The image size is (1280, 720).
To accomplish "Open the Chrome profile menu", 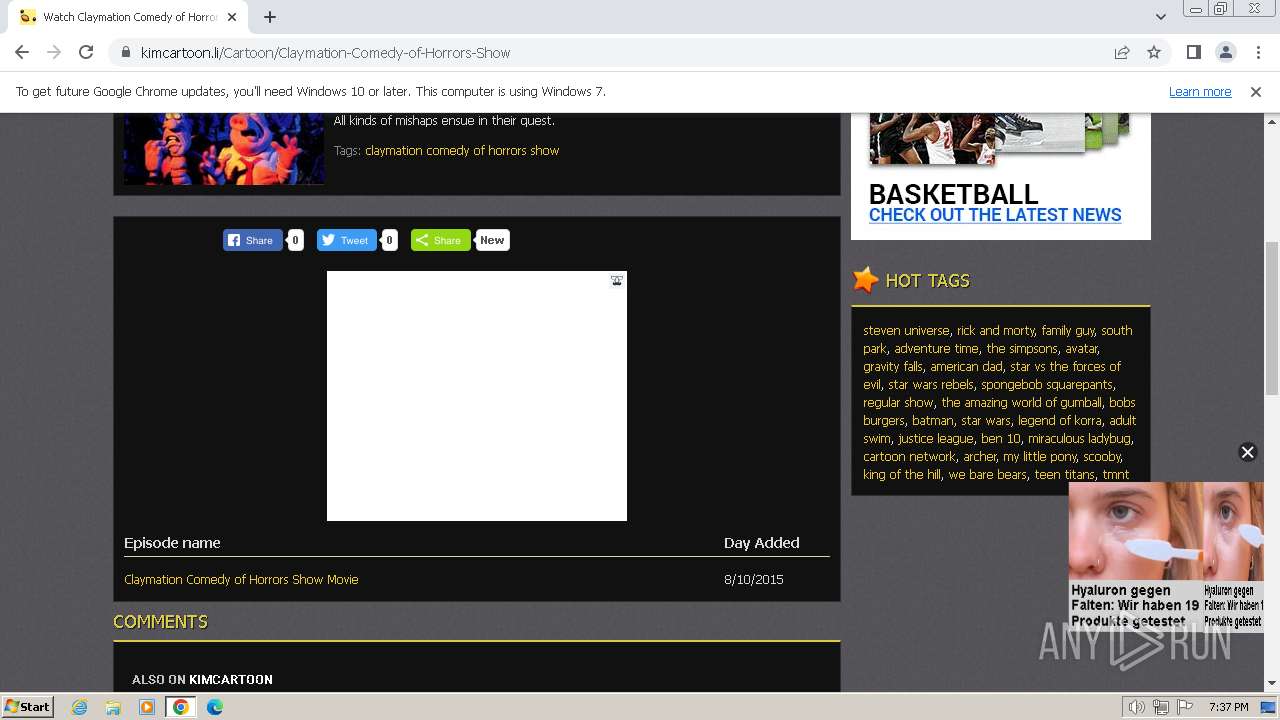I will [1225, 53].
